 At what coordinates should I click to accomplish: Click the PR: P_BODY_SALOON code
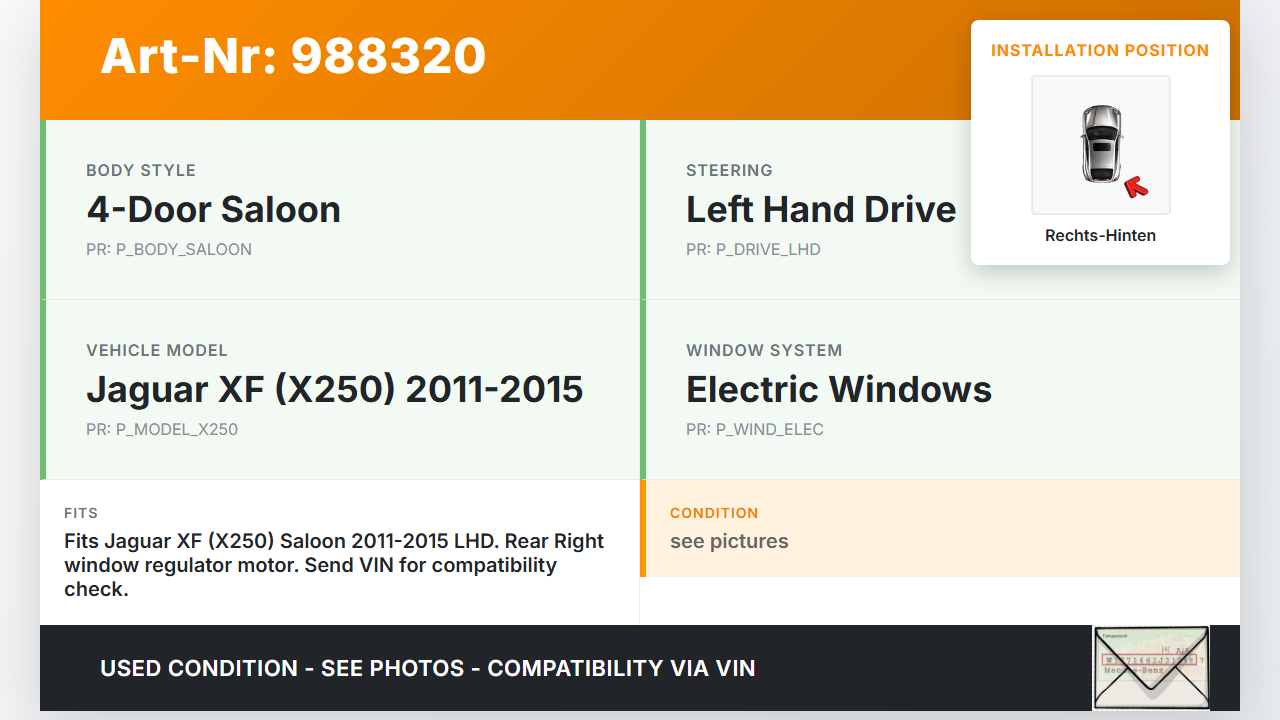pyautogui.click(x=169, y=249)
